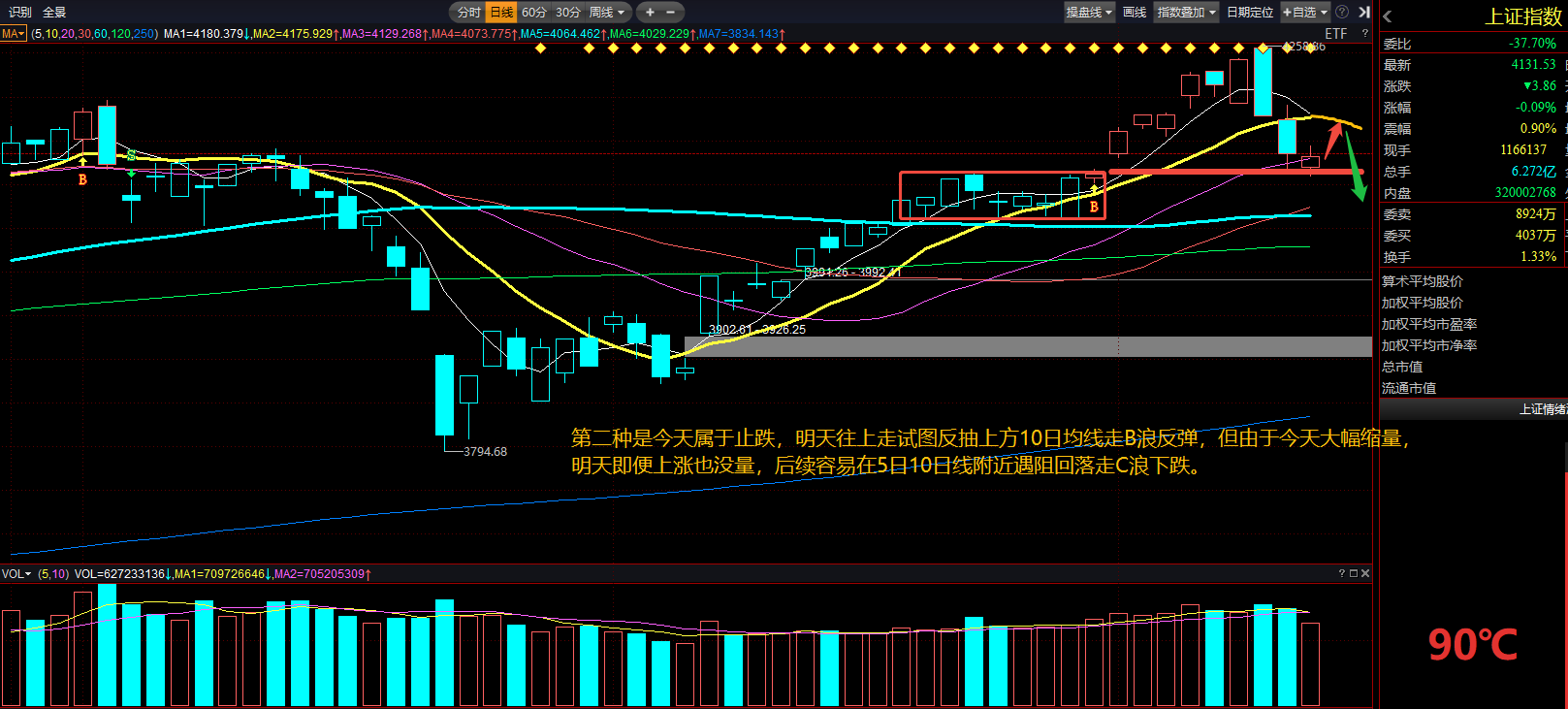Maximize the volume sub-panel
1568x709 pixels.
pyautogui.click(x=1354, y=573)
